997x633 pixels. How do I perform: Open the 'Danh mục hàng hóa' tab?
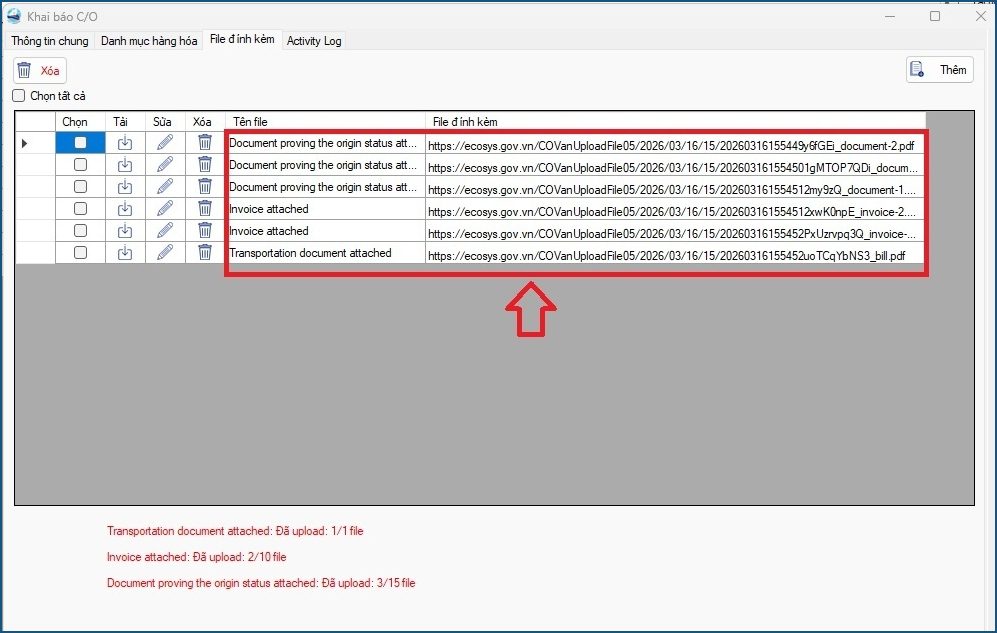(x=149, y=41)
